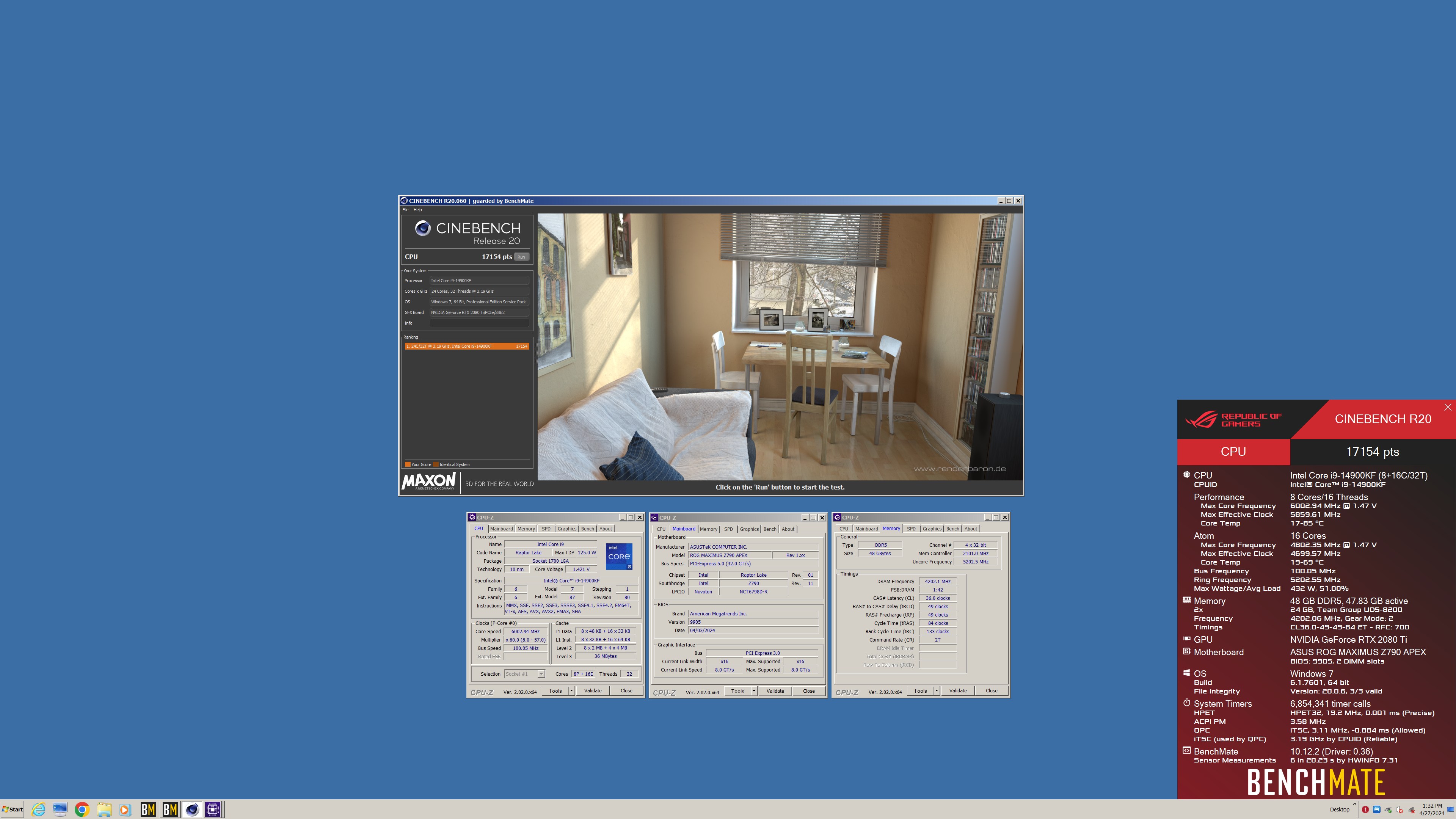Viewport: 1456px width, 819px height.
Task: Open Windows Media Player taskbar icon
Action: (x=126, y=810)
